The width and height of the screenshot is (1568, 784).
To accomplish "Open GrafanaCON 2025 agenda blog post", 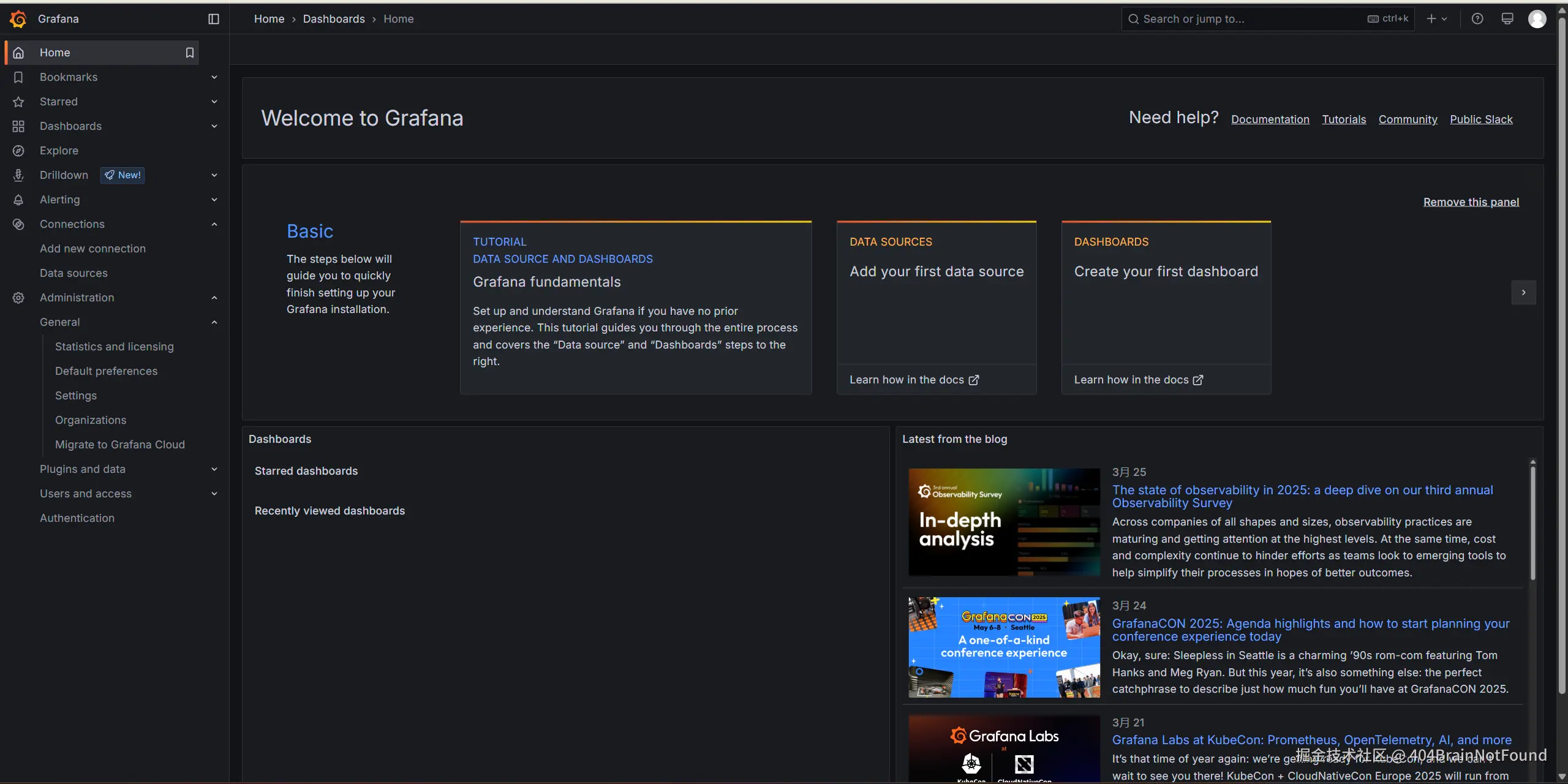I will point(1311,630).
